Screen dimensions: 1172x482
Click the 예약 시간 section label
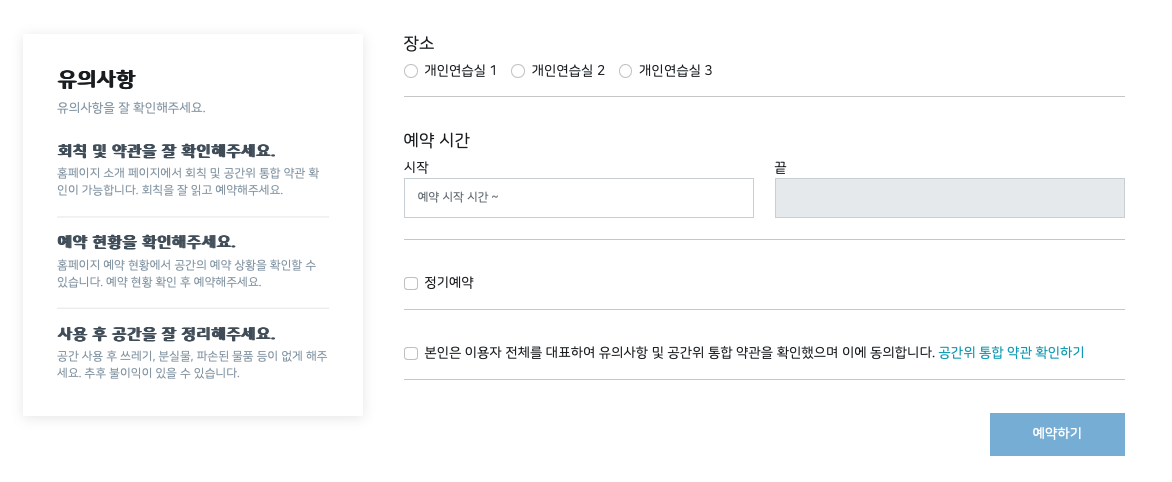click(x=436, y=140)
